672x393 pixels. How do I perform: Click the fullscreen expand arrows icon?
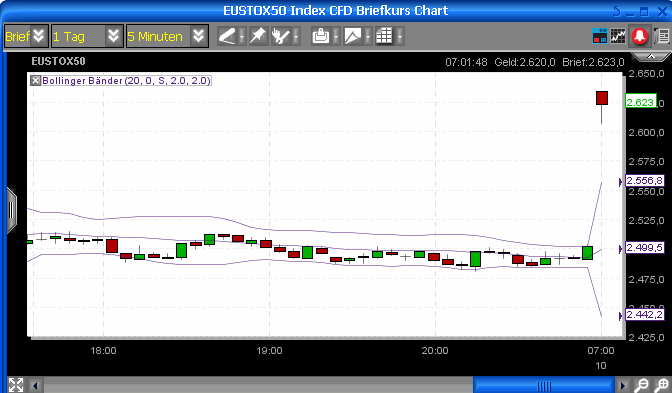pos(16,385)
